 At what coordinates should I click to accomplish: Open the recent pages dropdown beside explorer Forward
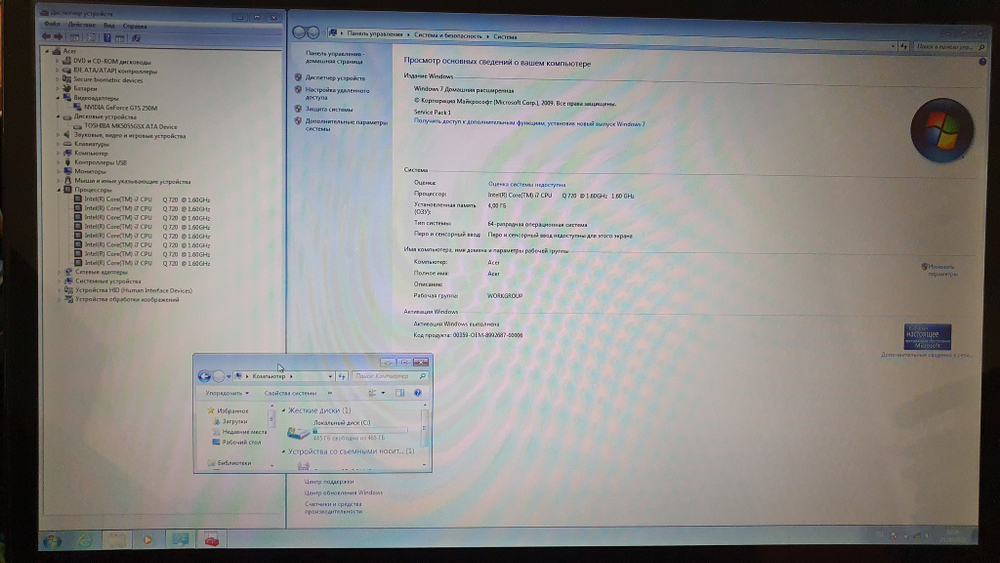[x=228, y=377]
